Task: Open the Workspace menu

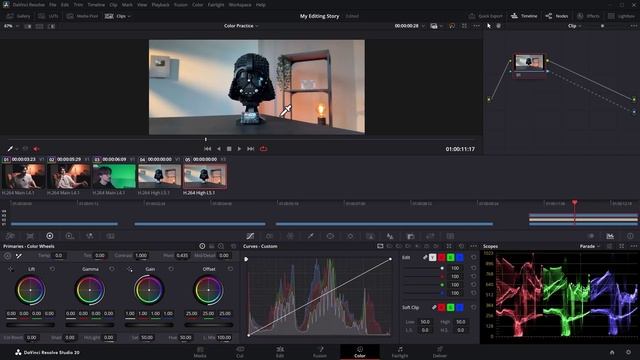Action: click(x=240, y=5)
